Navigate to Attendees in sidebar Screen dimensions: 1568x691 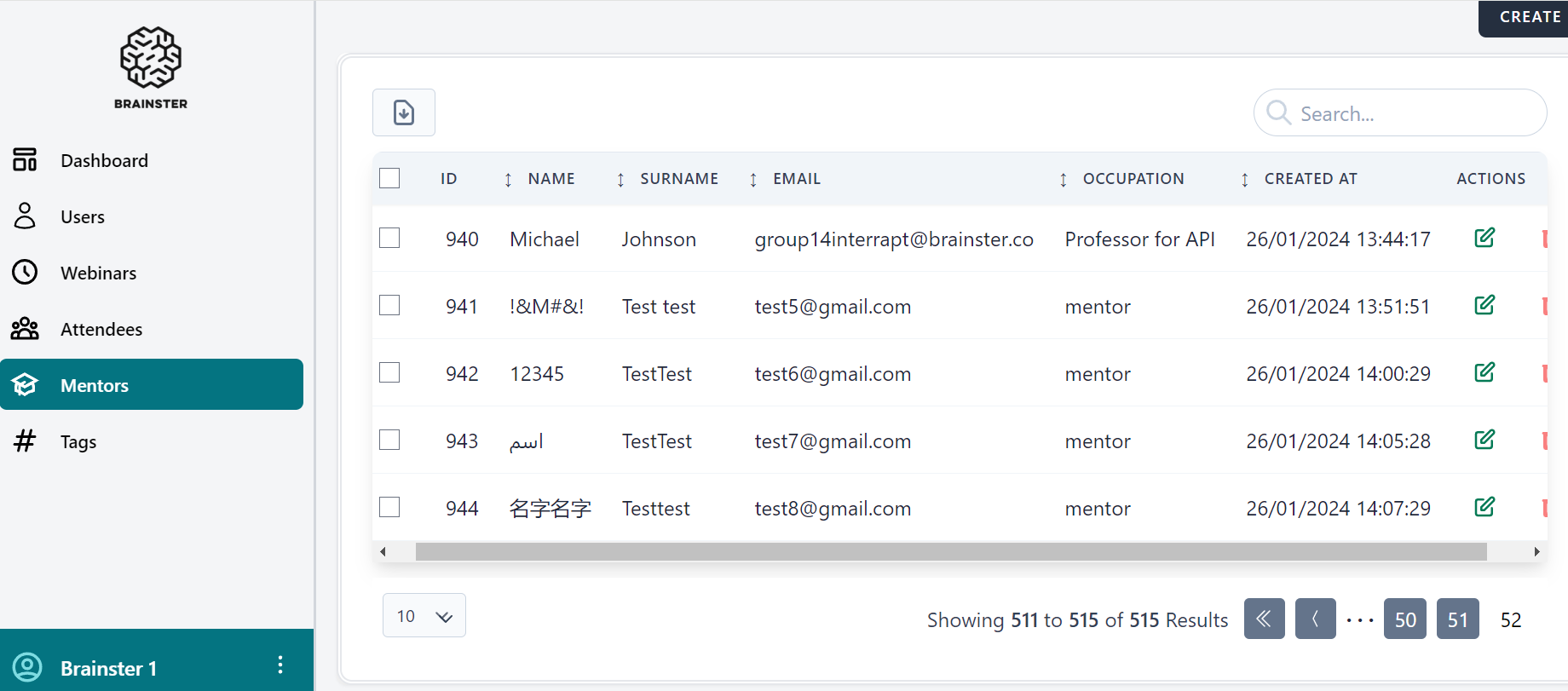(101, 329)
